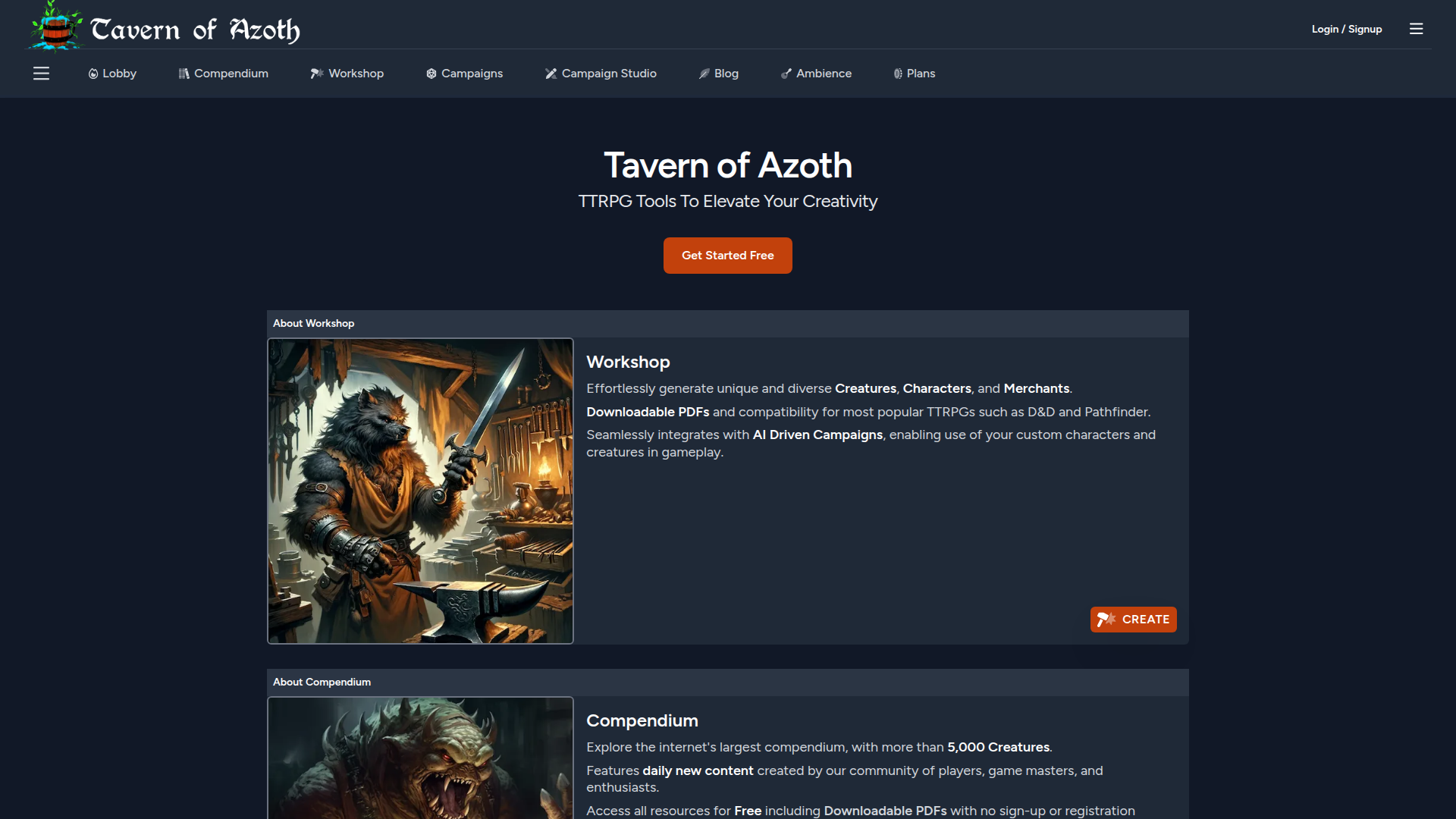
Task: Click the Campaigns dice icon
Action: (x=431, y=74)
